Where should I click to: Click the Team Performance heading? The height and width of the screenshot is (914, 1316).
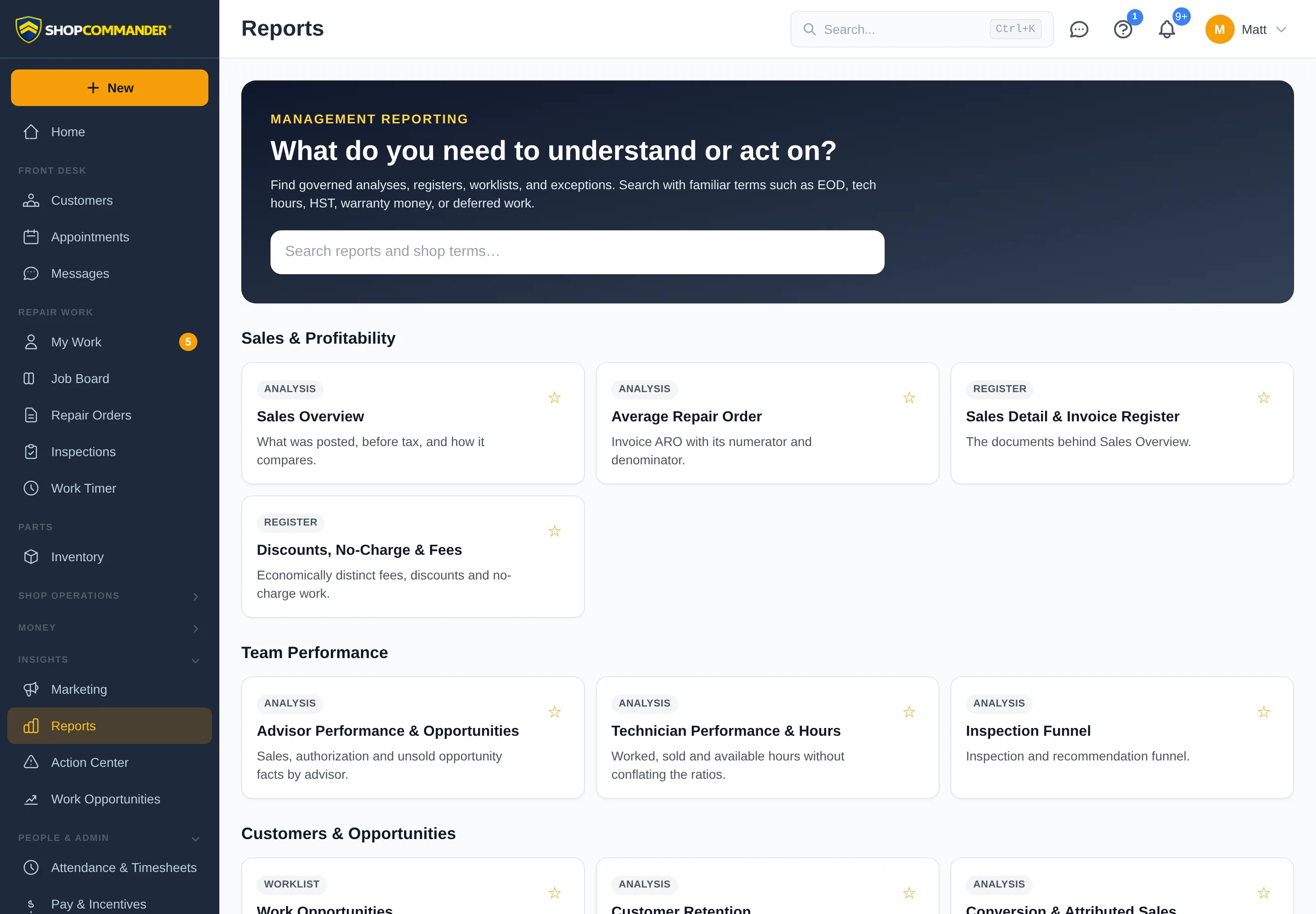tap(314, 653)
